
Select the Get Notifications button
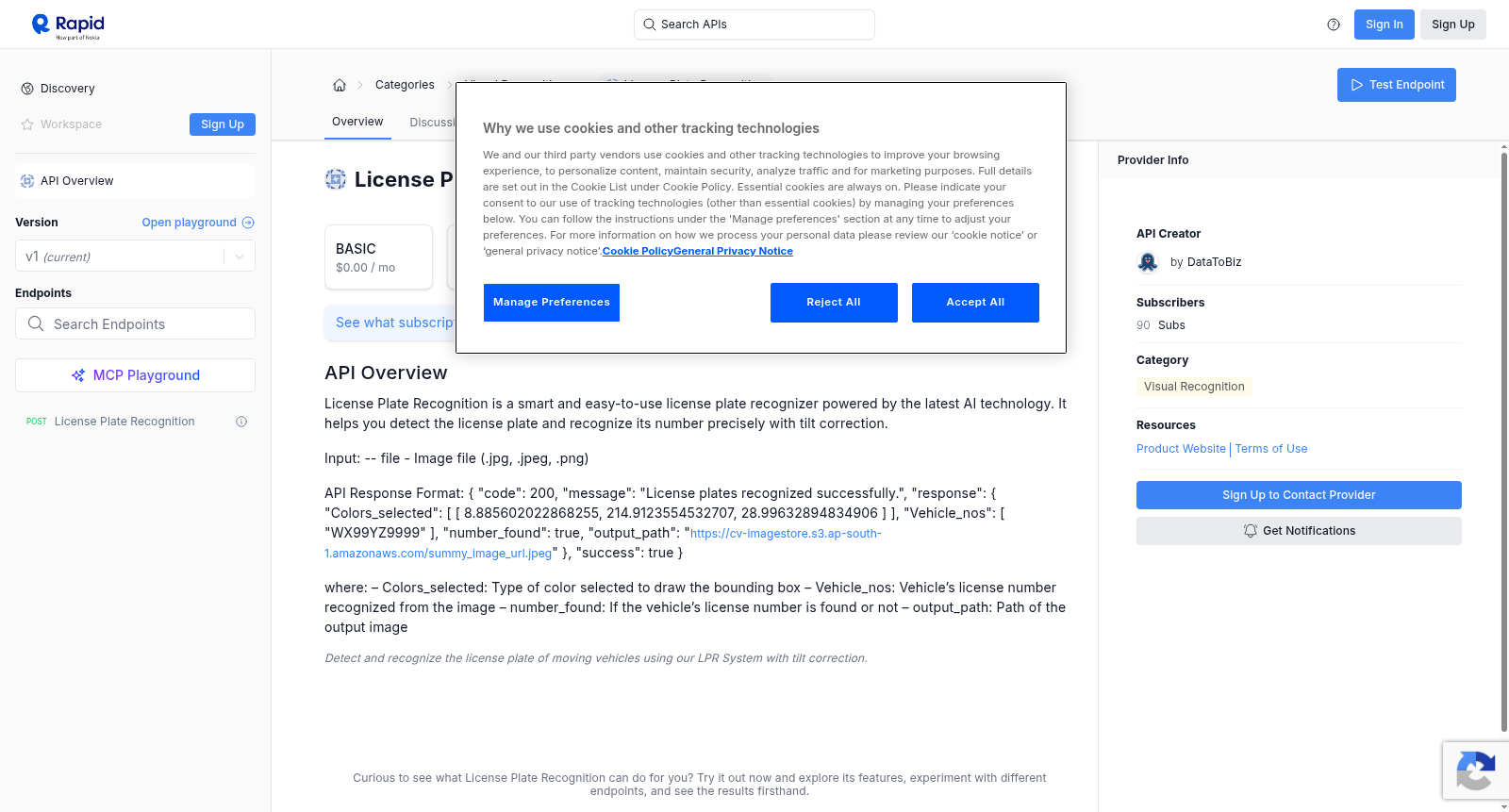click(x=1299, y=531)
